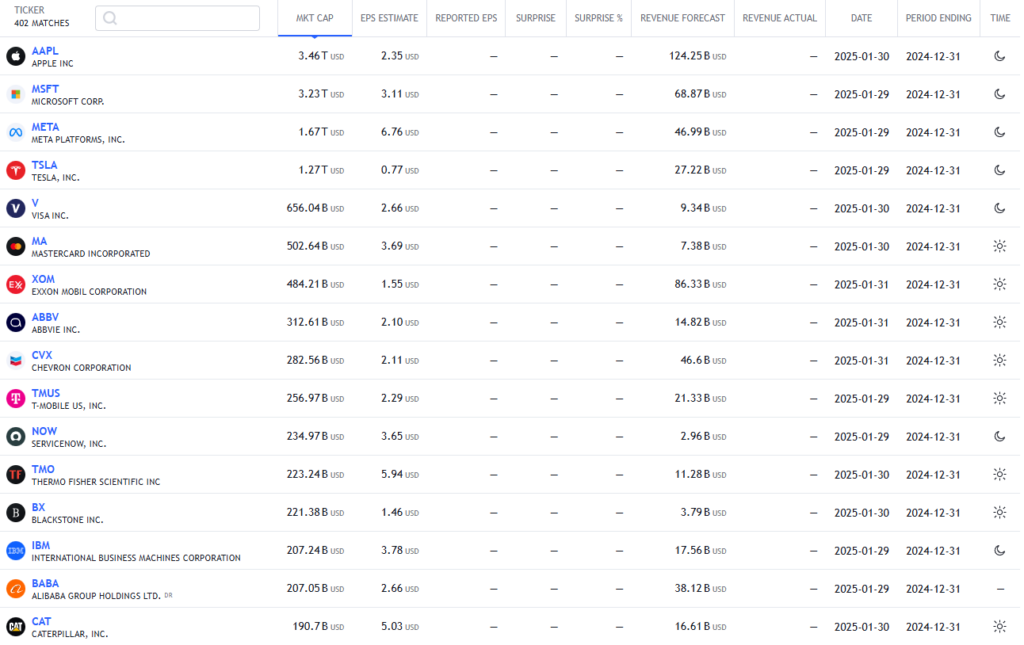1024x645 pixels.
Task: Open the BX ticker link
Action: (39, 507)
